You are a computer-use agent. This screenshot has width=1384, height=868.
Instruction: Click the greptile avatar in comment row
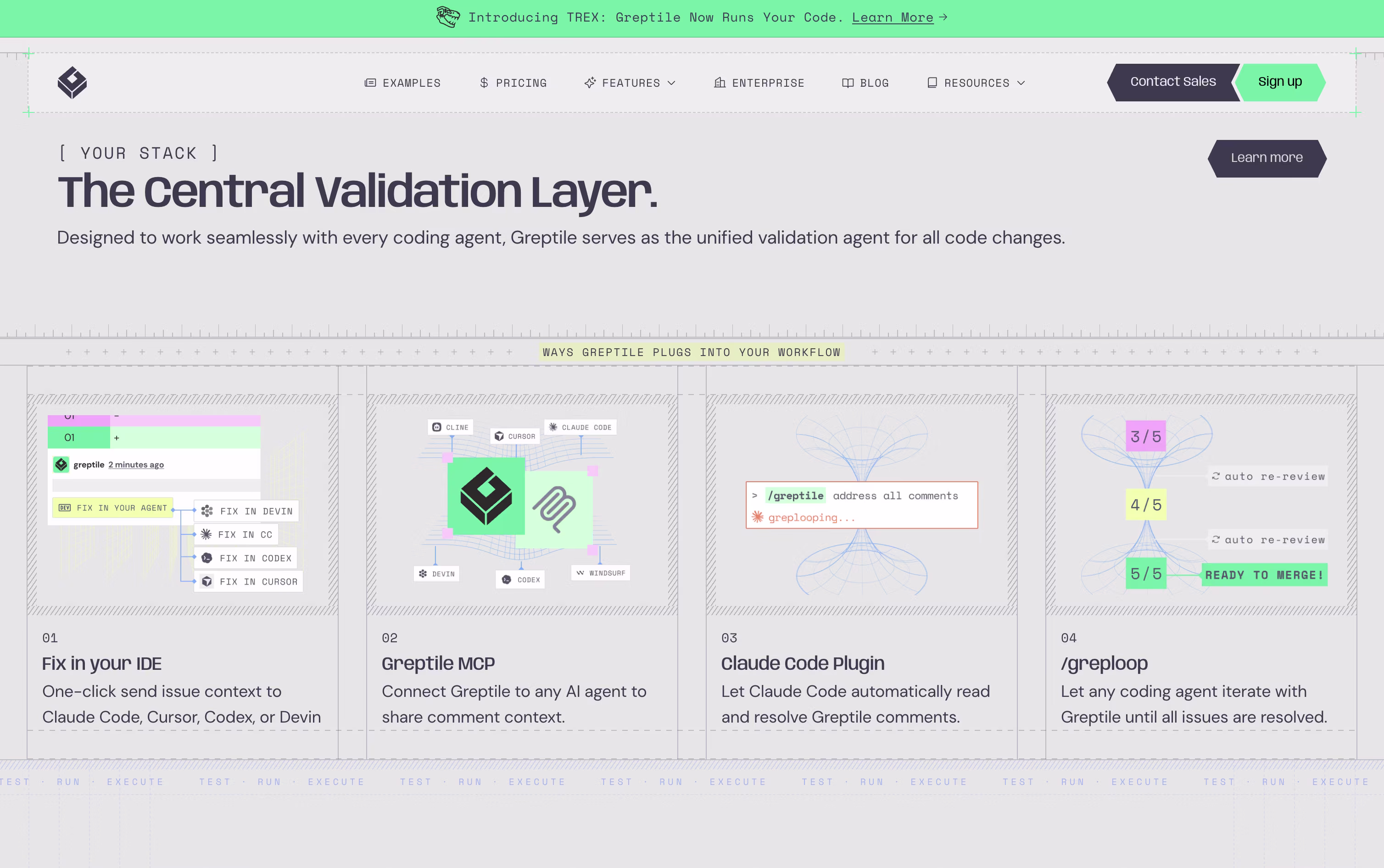coord(61,464)
